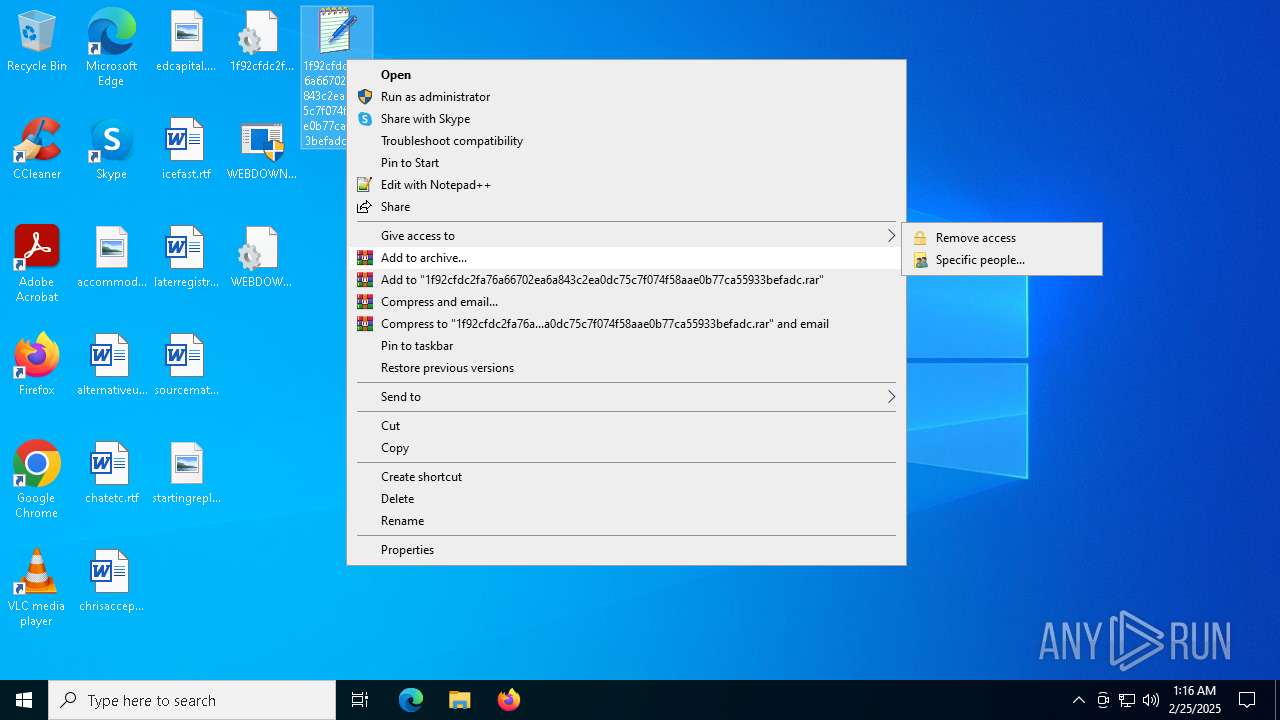Select sourcemat... Word document icon
This screenshot has width=1280, height=720.
coord(186,366)
